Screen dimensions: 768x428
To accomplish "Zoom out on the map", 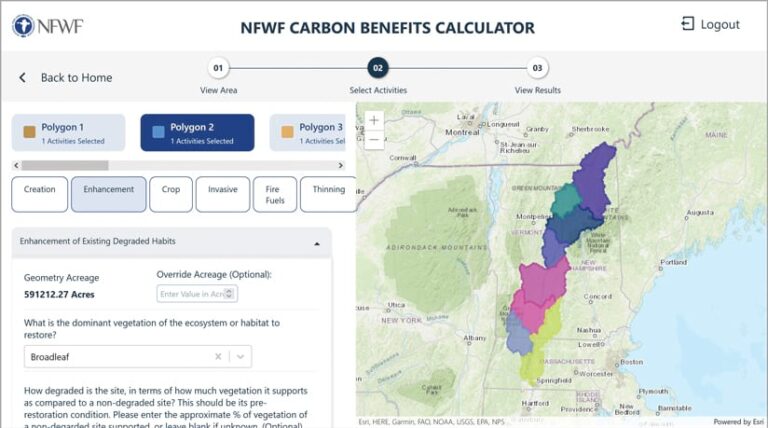I will [374, 141].
